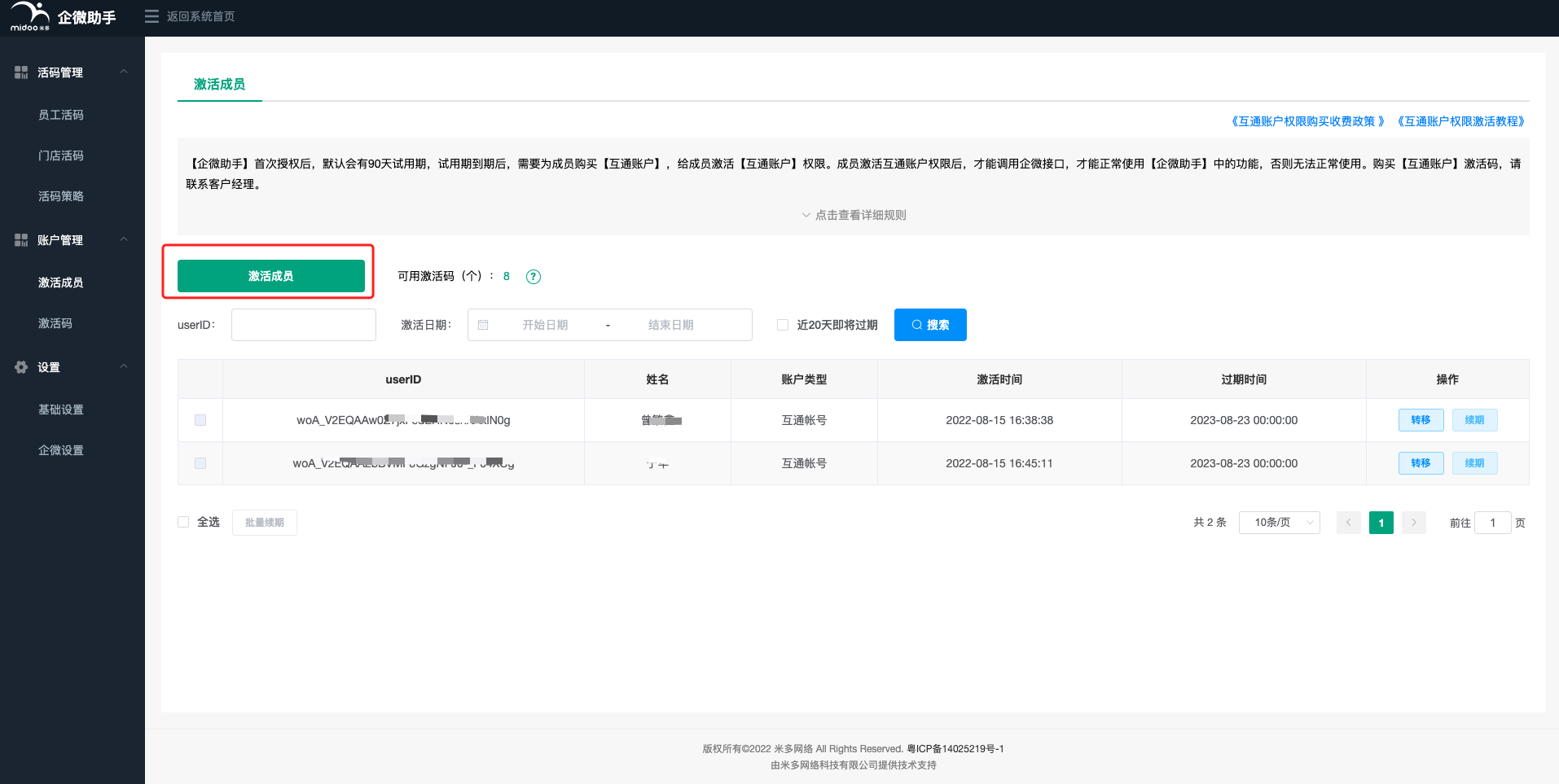Check the row checkbox for 2022-08-15 16:45:11
The image size is (1559, 784).
(x=200, y=463)
